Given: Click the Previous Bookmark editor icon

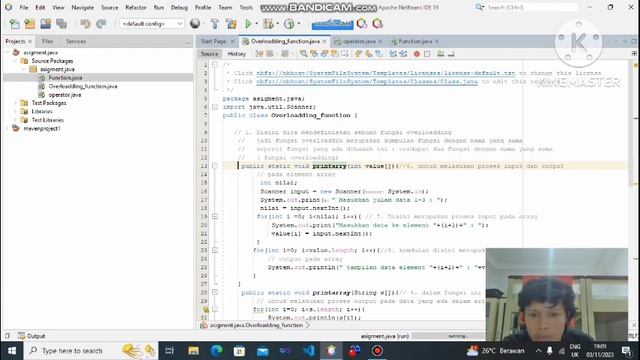Looking at the screenshot, I should pyautogui.click(x=358, y=54).
